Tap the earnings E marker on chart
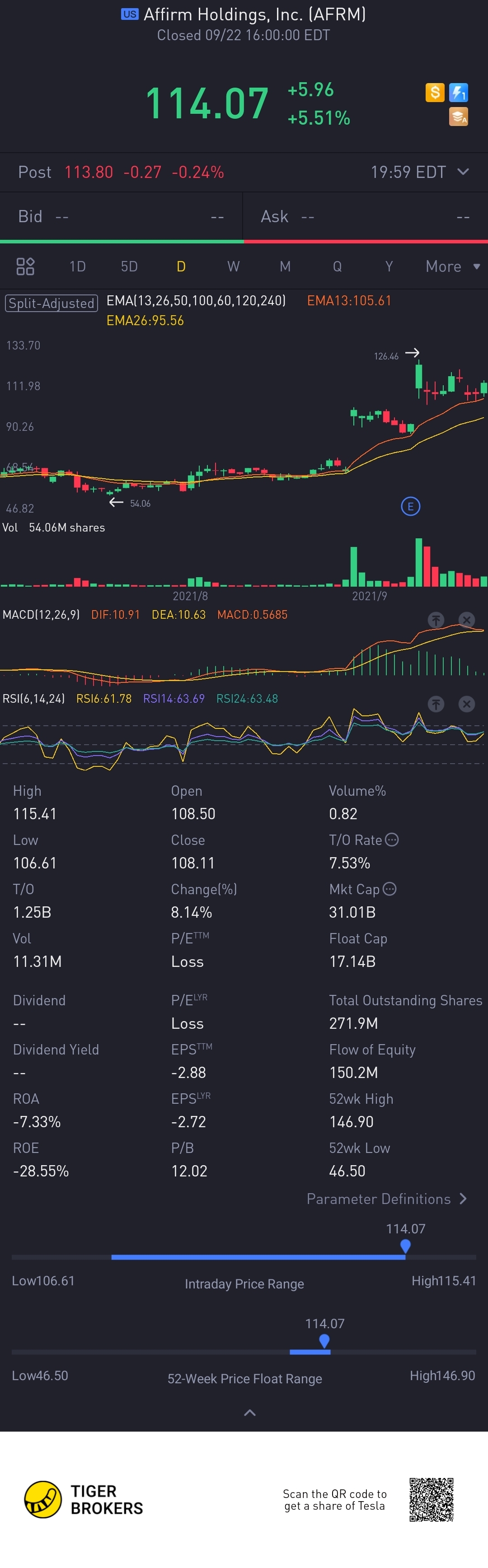The width and height of the screenshot is (488, 1568). (411, 506)
